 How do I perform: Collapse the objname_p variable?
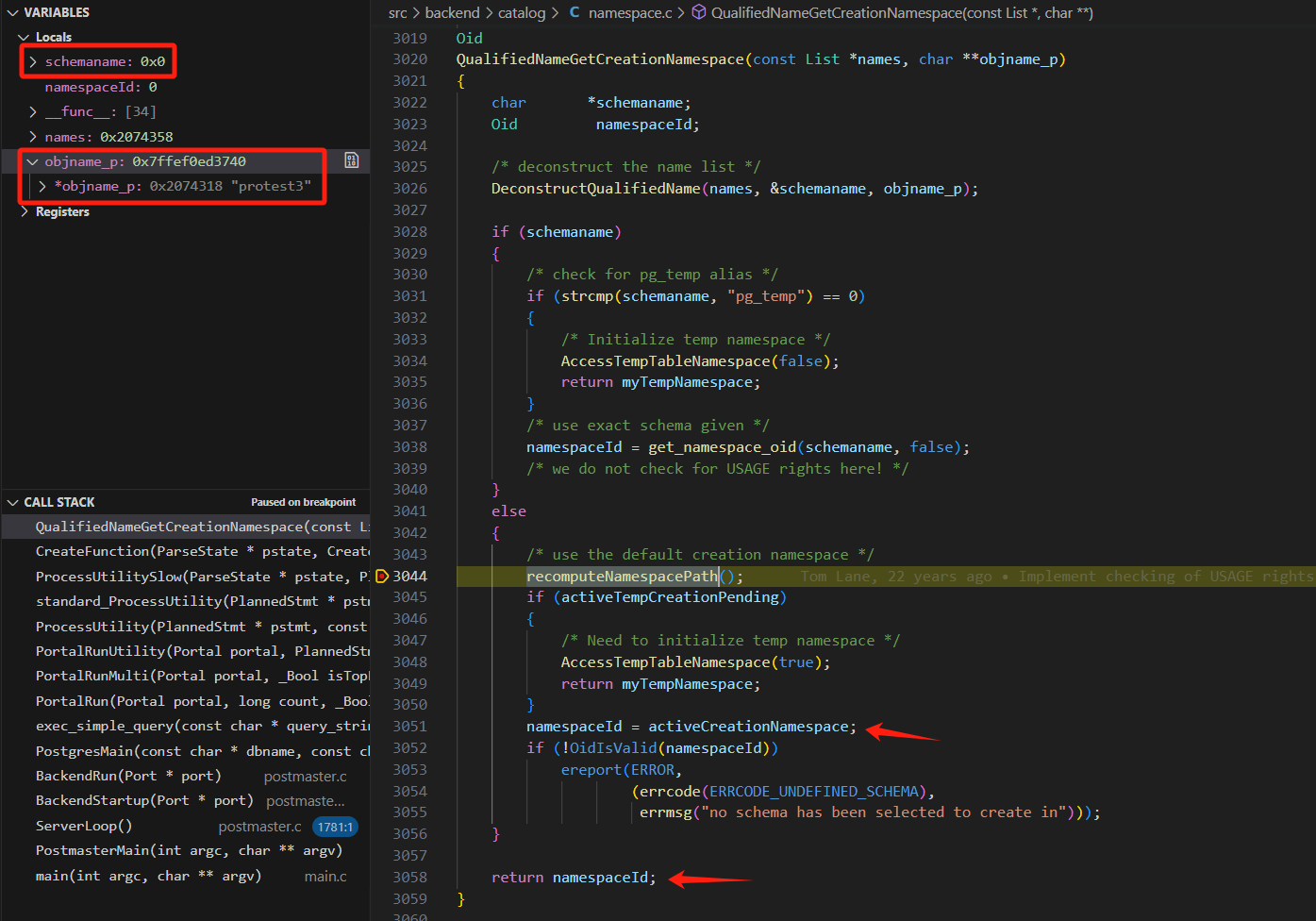coord(33,161)
